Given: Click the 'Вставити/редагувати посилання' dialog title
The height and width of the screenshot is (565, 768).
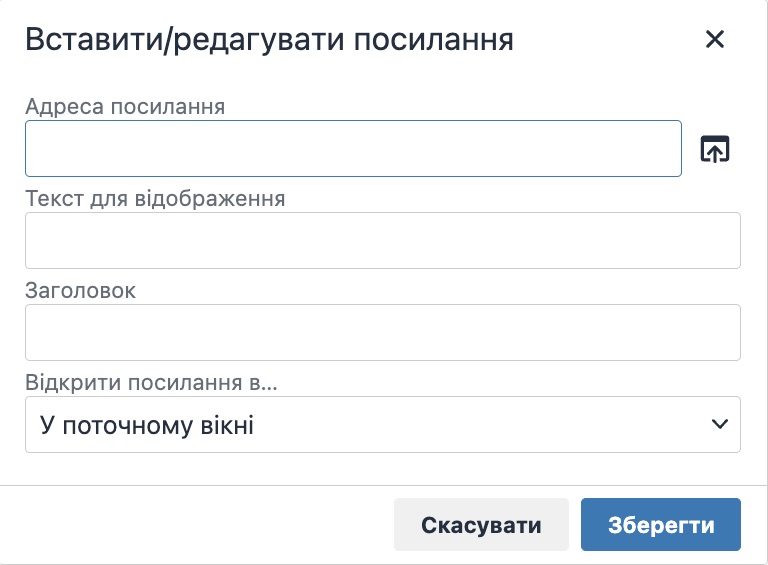Looking at the screenshot, I should (269, 40).
